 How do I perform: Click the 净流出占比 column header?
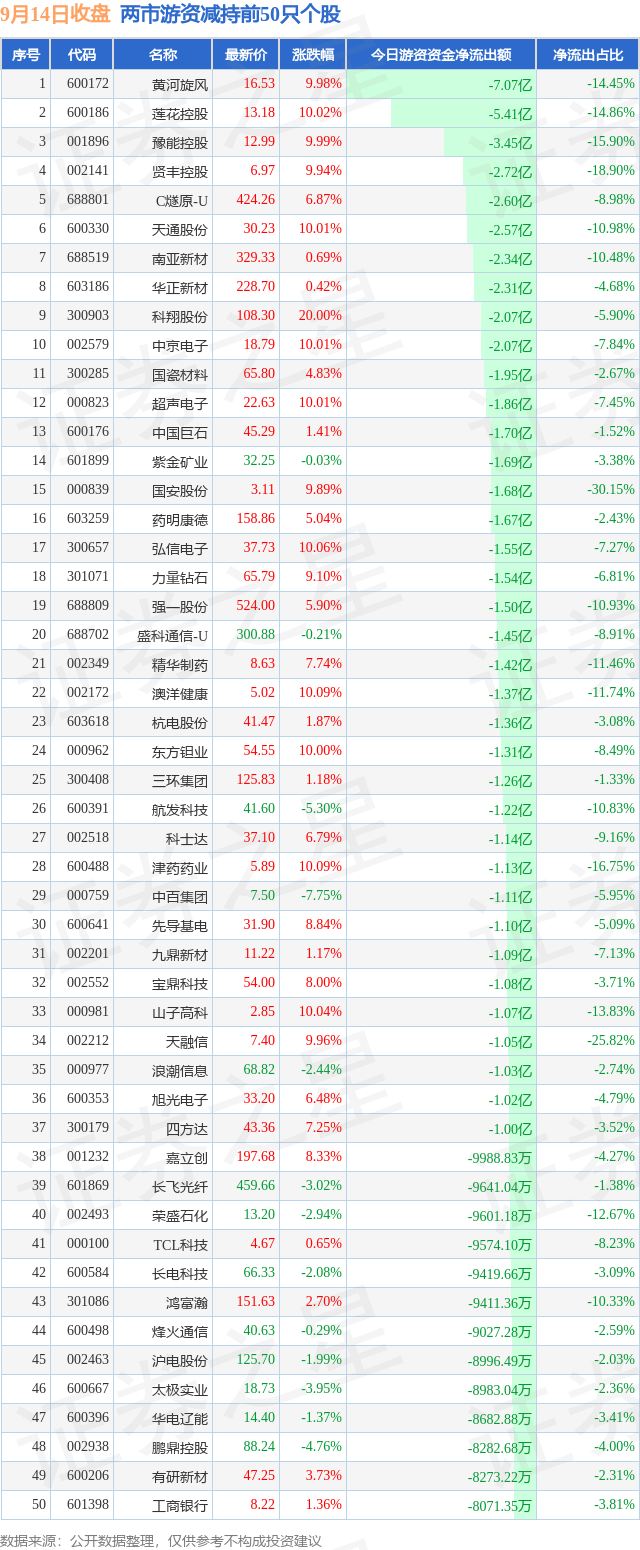point(588,55)
